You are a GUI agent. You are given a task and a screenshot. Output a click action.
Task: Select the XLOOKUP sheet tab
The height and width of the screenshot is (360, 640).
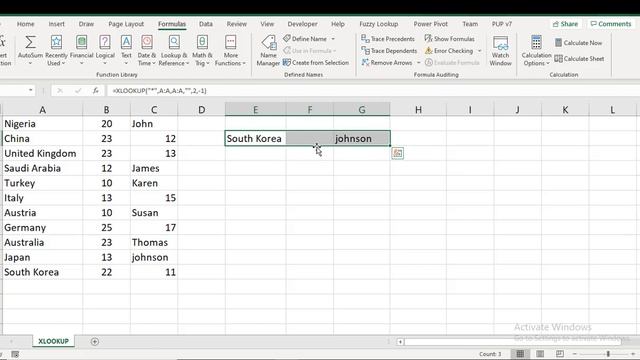click(x=53, y=341)
